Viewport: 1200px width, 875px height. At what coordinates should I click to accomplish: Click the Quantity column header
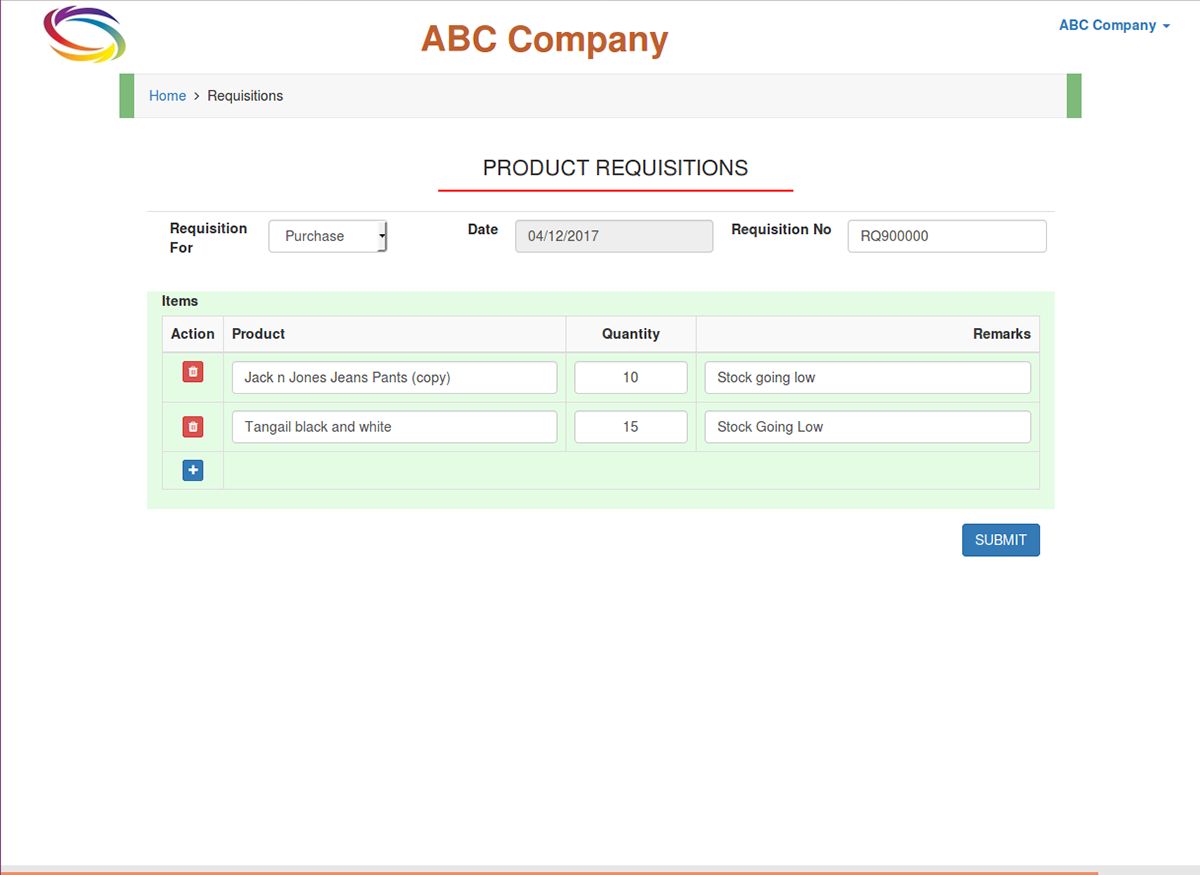point(630,334)
